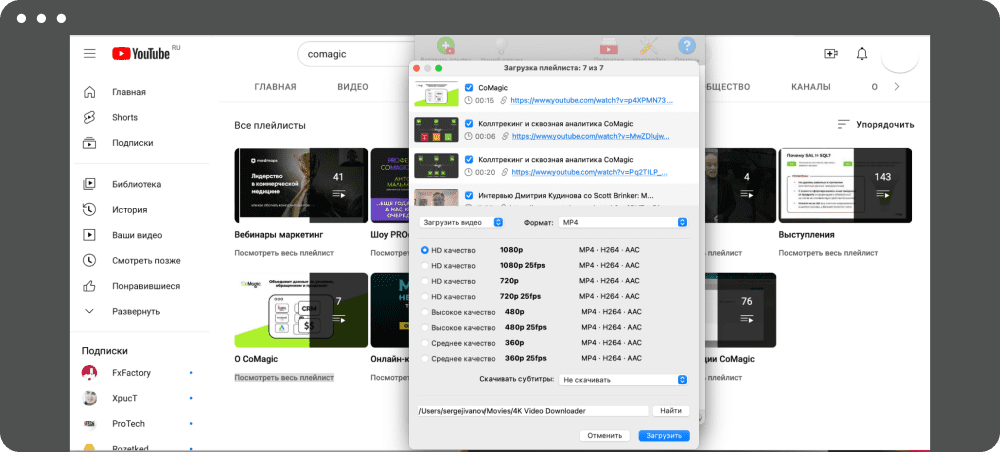The width and height of the screenshot is (1000, 452).
Task: Open the first CoMagic youtube.com link
Action: click(x=592, y=101)
